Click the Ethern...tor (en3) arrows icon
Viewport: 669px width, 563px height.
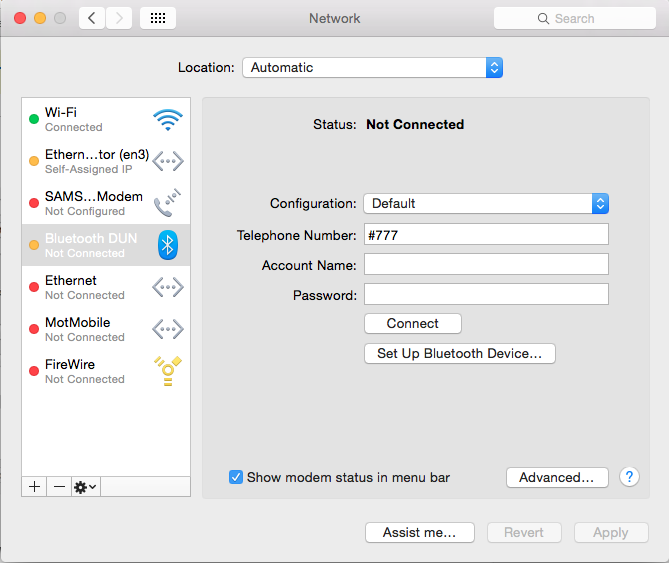pyautogui.click(x=168, y=161)
